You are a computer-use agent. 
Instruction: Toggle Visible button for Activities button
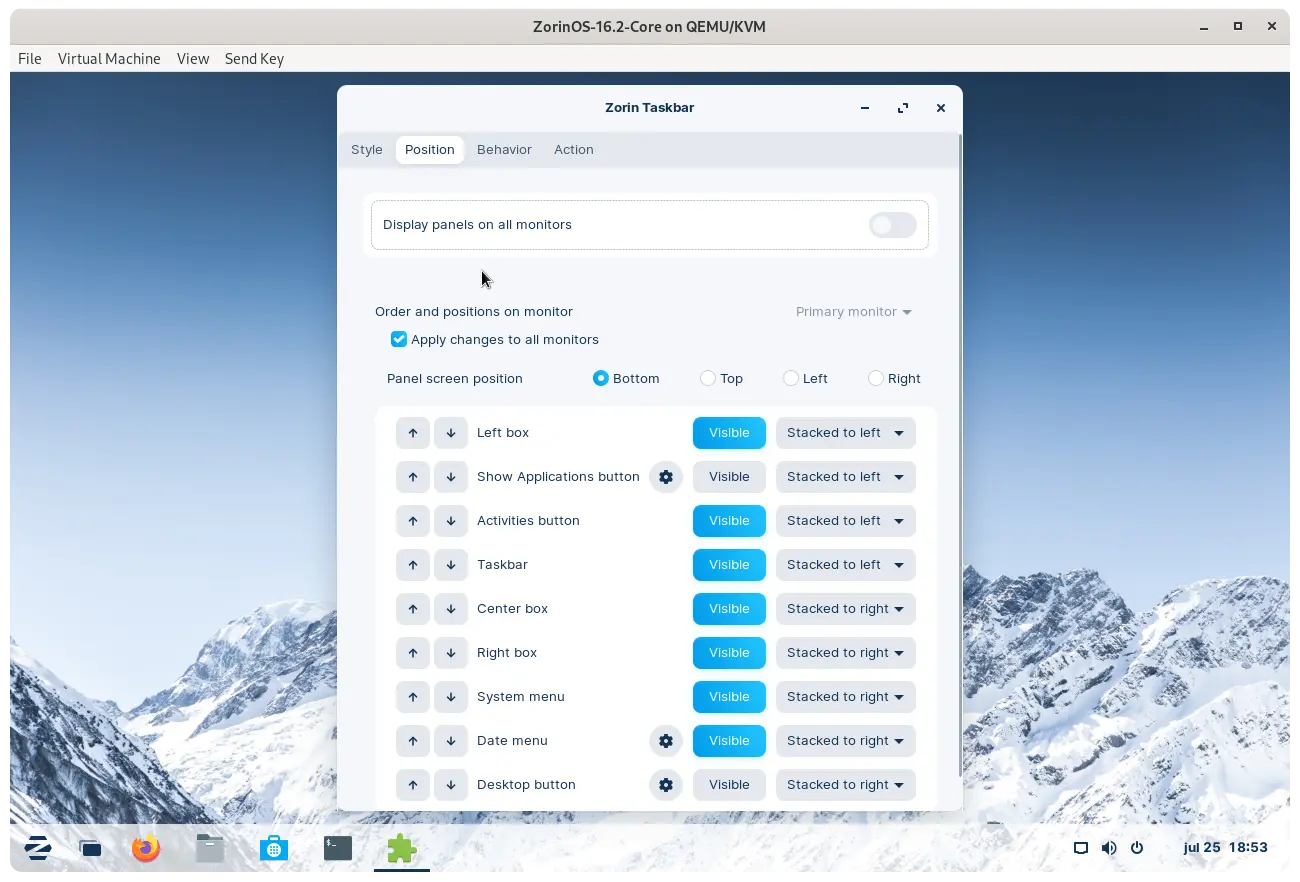729,521
